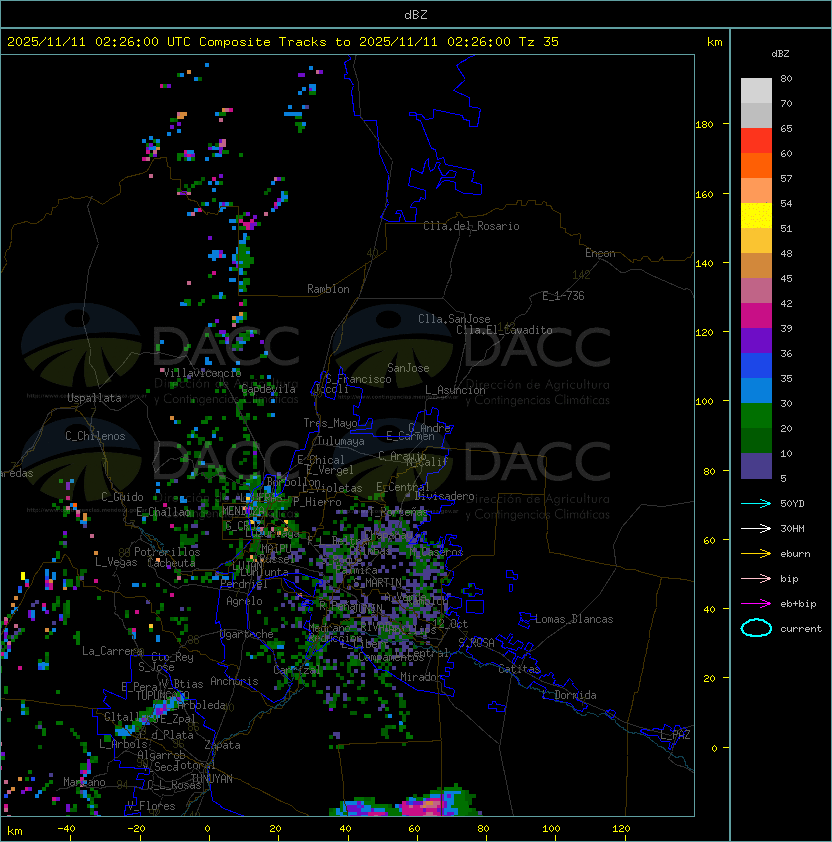Pick the purple 39-36 dBZ swatch

[x=756, y=340]
